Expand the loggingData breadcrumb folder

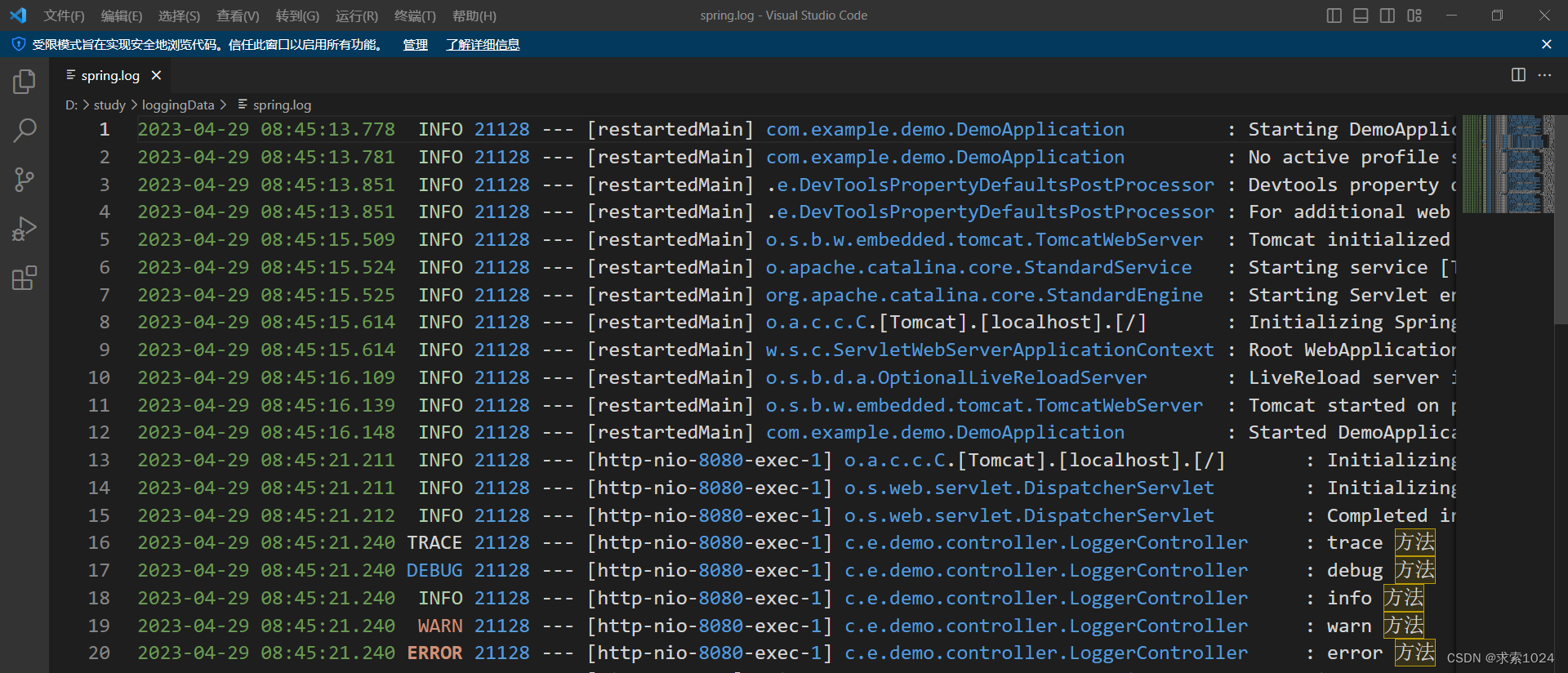point(178,105)
